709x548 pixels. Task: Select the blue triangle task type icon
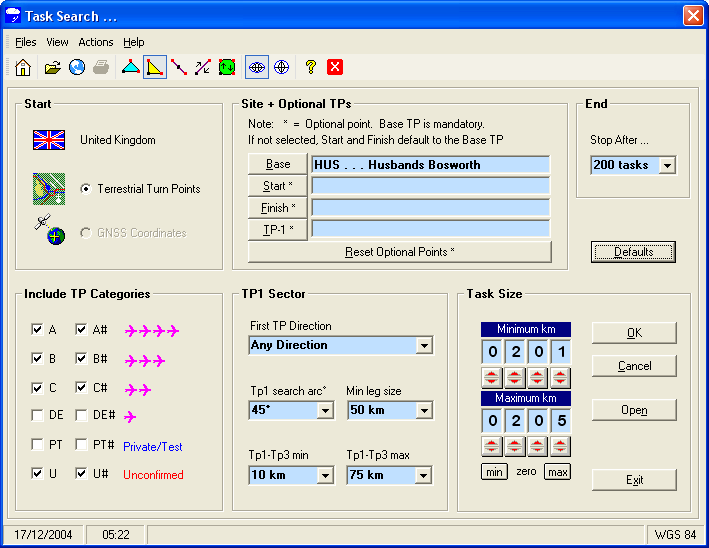pyautogui.click(x=130, y=68)
